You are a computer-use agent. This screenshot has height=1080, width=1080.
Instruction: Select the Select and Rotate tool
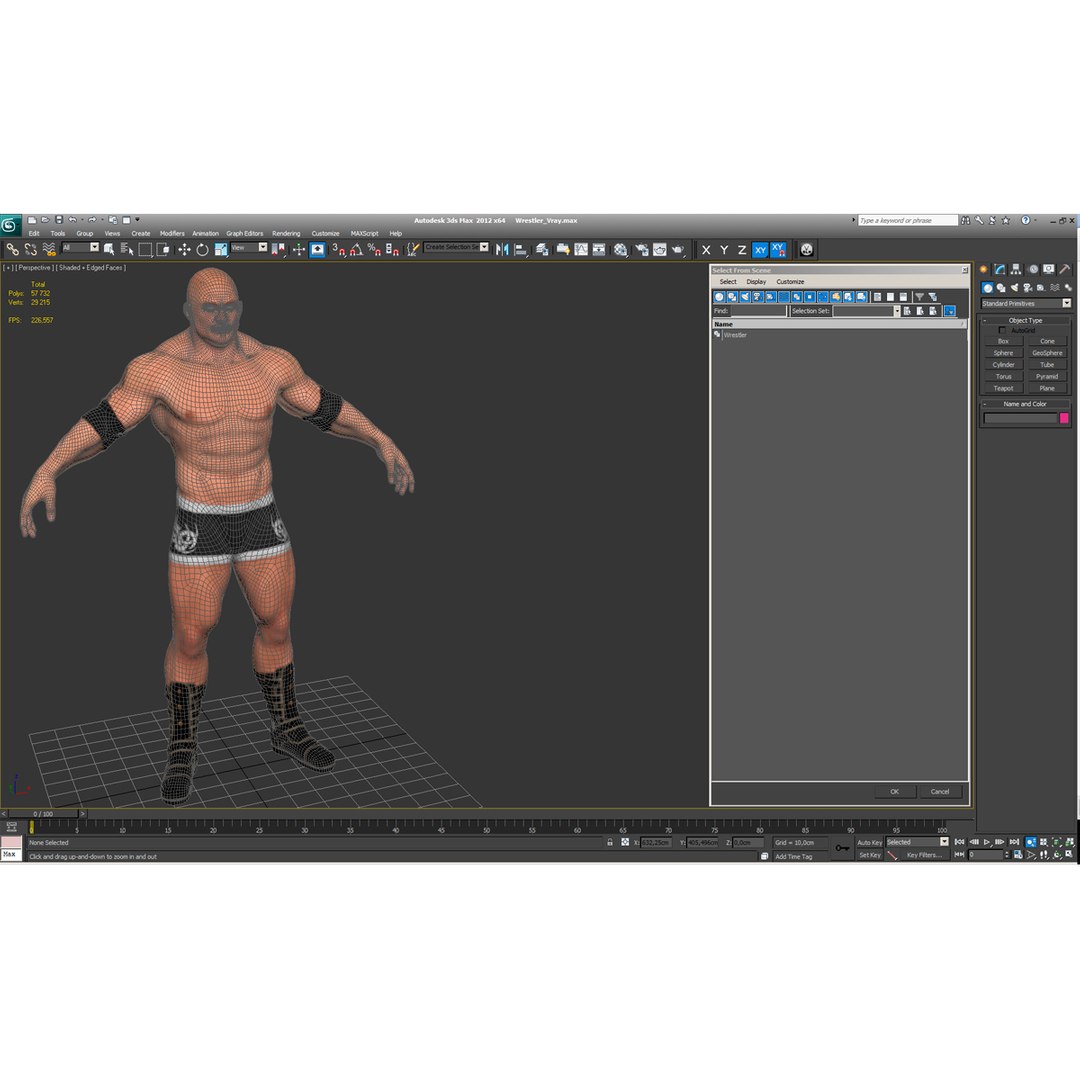pos(202,249)
